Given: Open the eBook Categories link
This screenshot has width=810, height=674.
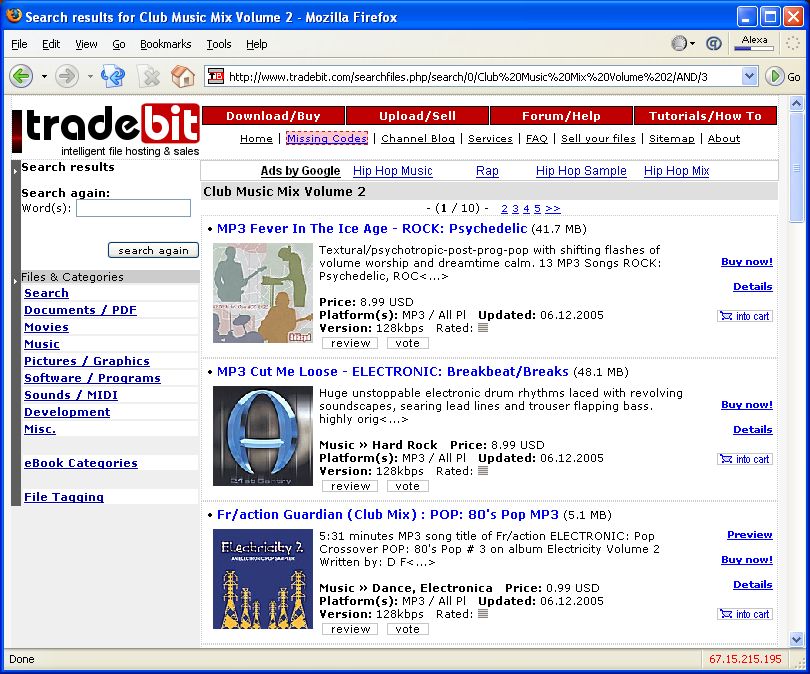Looking at the screenshot, I should point(81,463).
